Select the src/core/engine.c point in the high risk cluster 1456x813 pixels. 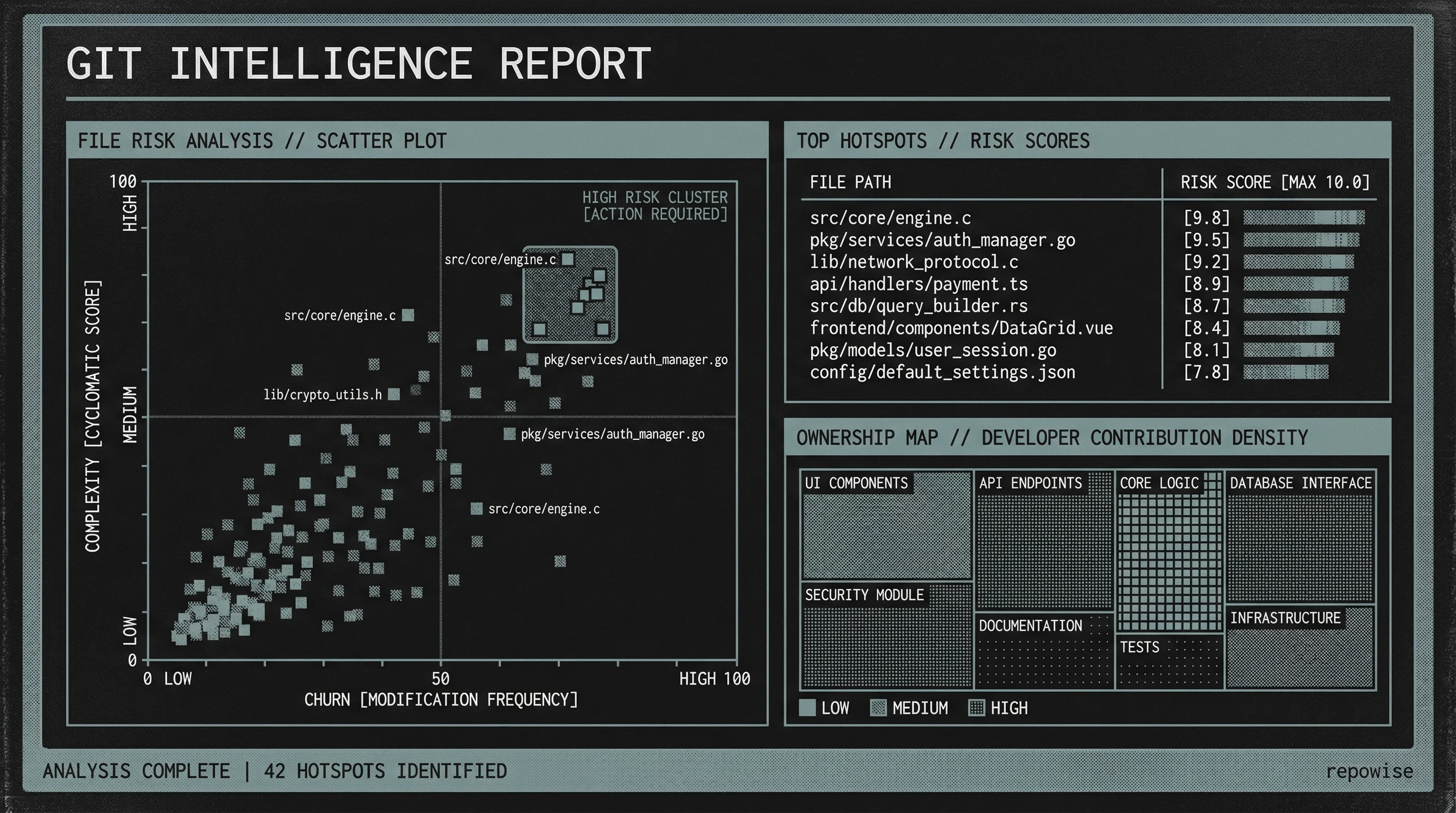(567, 259)
